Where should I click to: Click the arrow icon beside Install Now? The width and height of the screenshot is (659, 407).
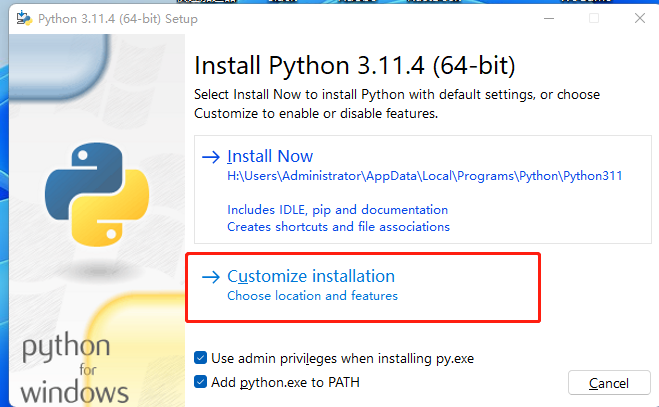tap(211, 157)
